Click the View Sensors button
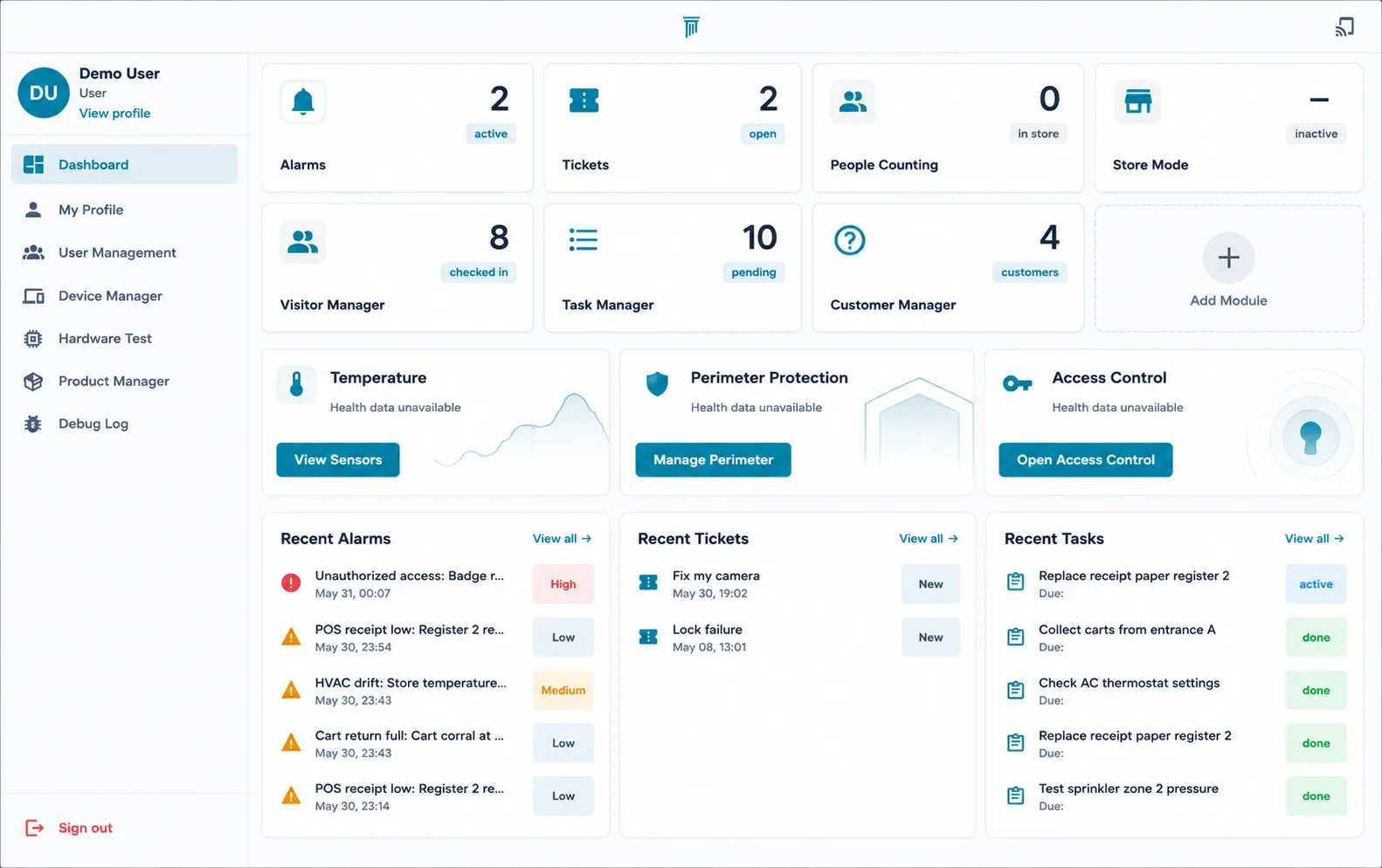The image size is (1382, 868). point(338,460)
